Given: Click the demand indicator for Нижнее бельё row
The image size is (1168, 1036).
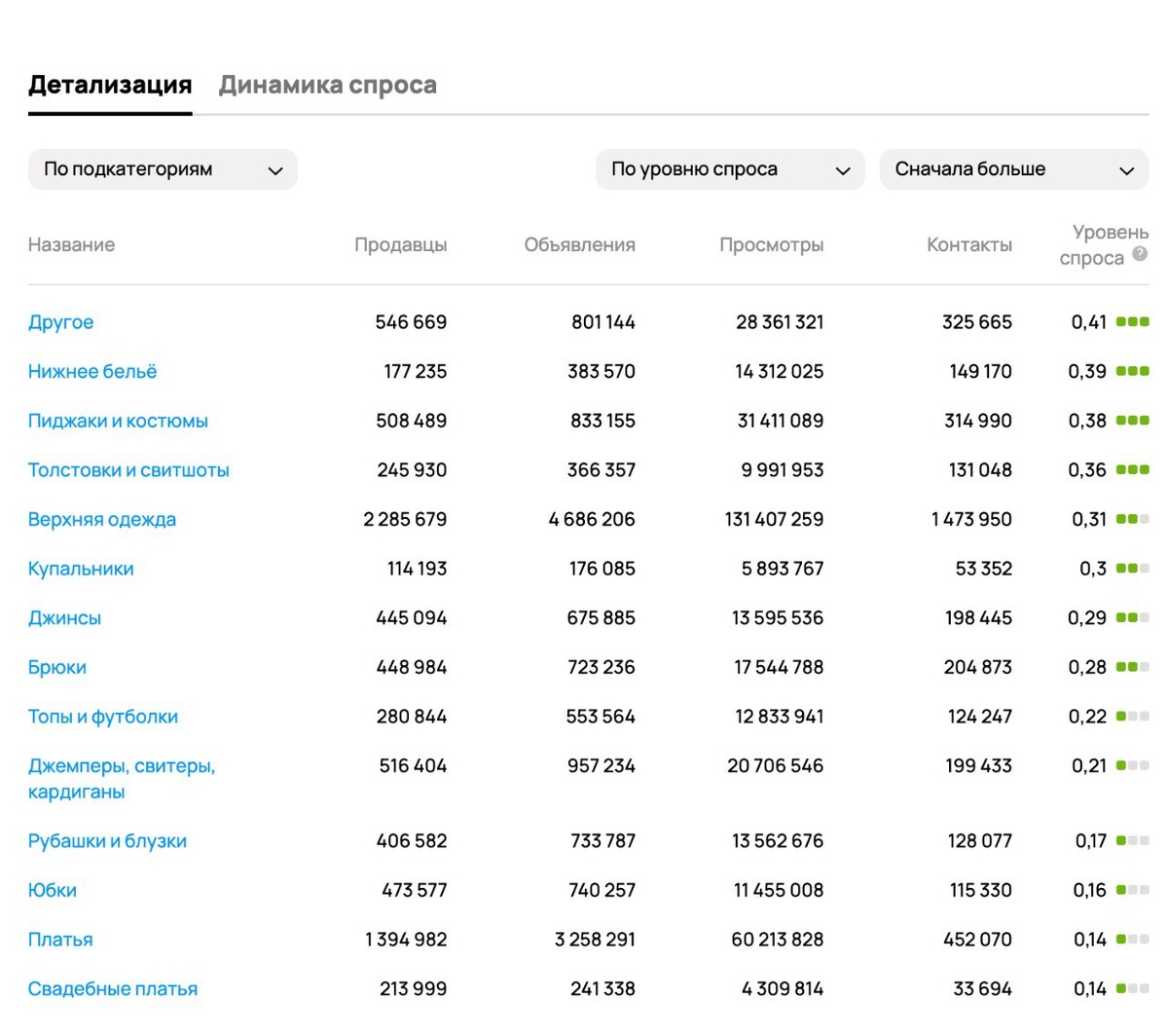Looking at the screenshot, I should tap(1133, 371).
